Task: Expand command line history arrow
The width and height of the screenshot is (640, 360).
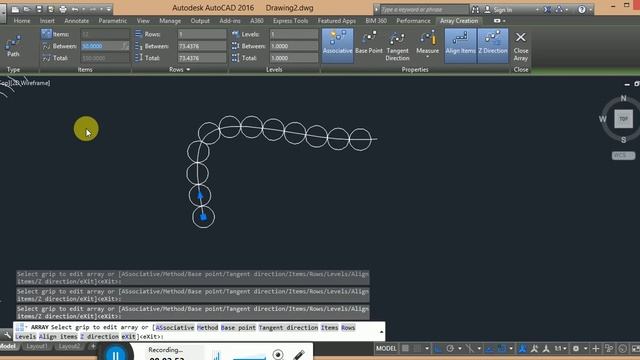Action: point(381,331)
